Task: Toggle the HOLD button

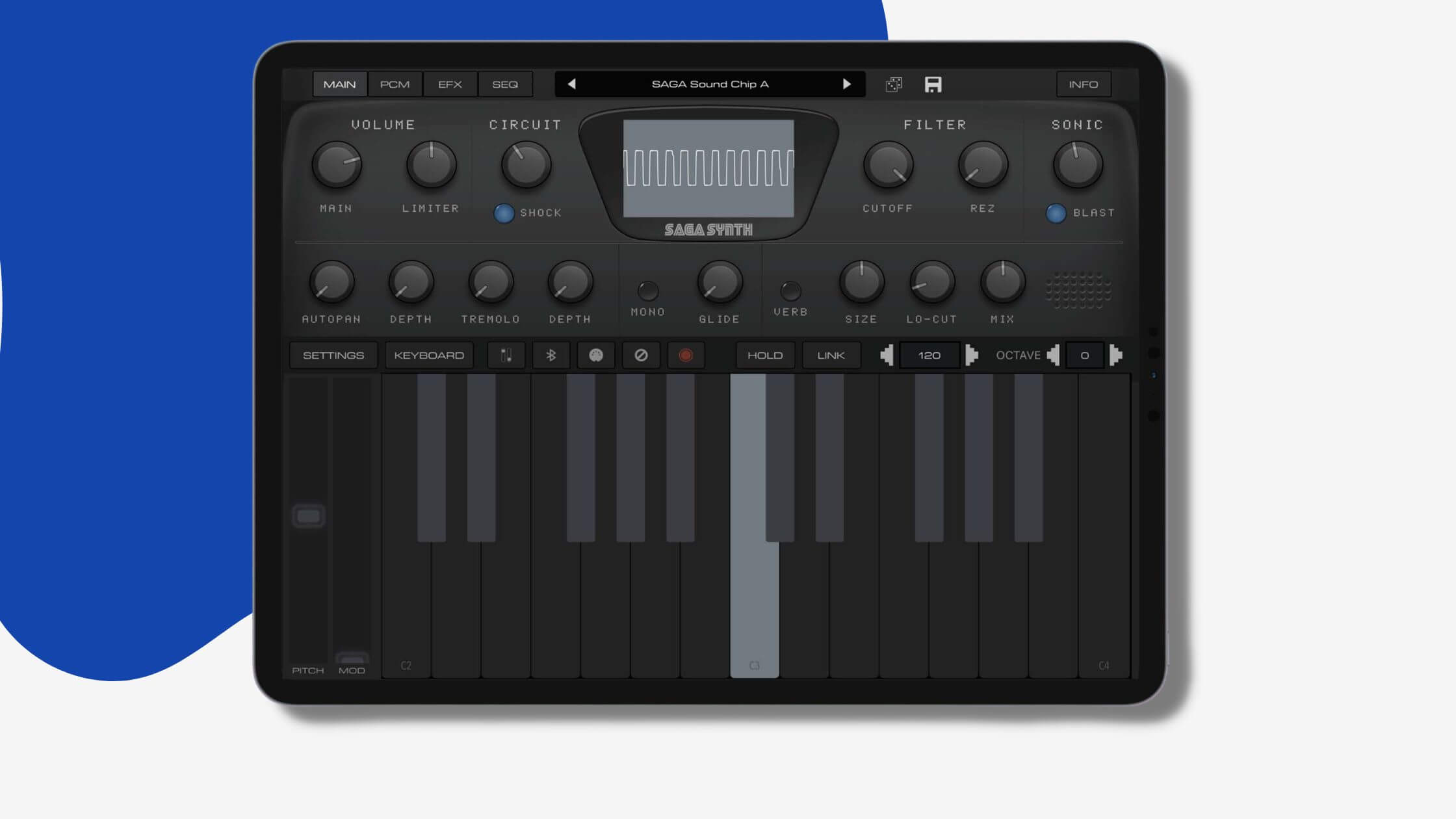Action: [x=765, y=356]
